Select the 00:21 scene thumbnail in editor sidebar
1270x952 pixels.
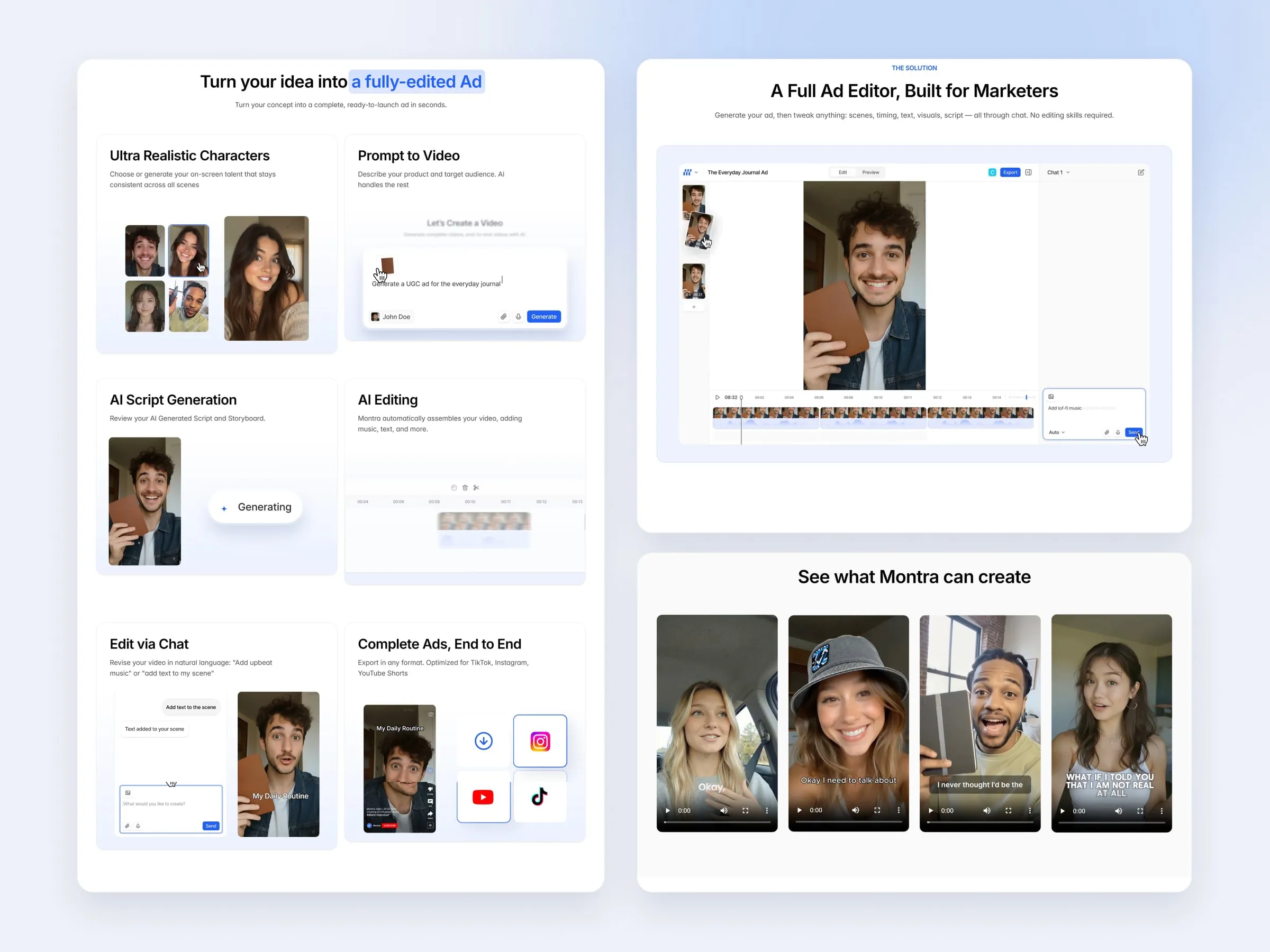click(x=694, y=281)
